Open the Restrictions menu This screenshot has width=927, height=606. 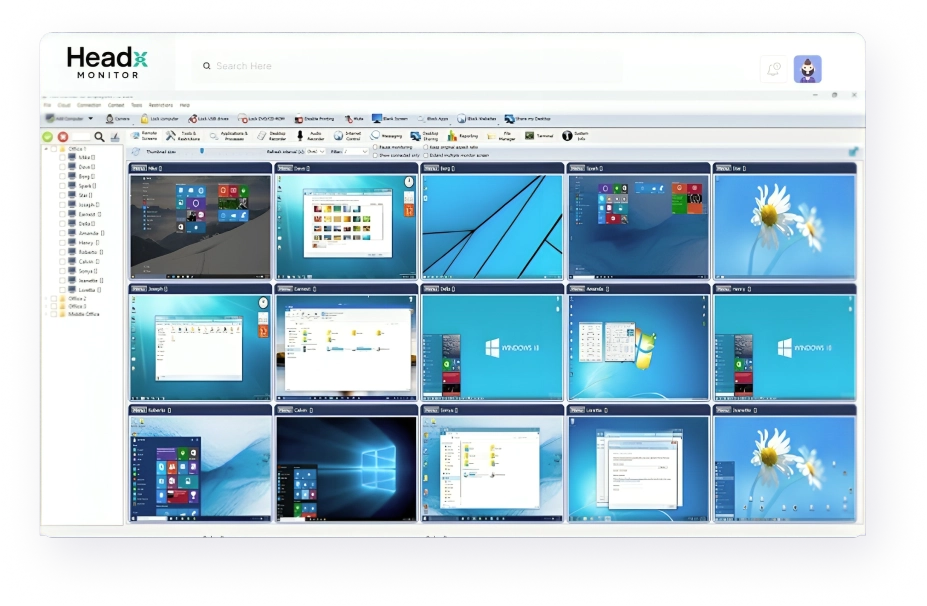(160, 104)
